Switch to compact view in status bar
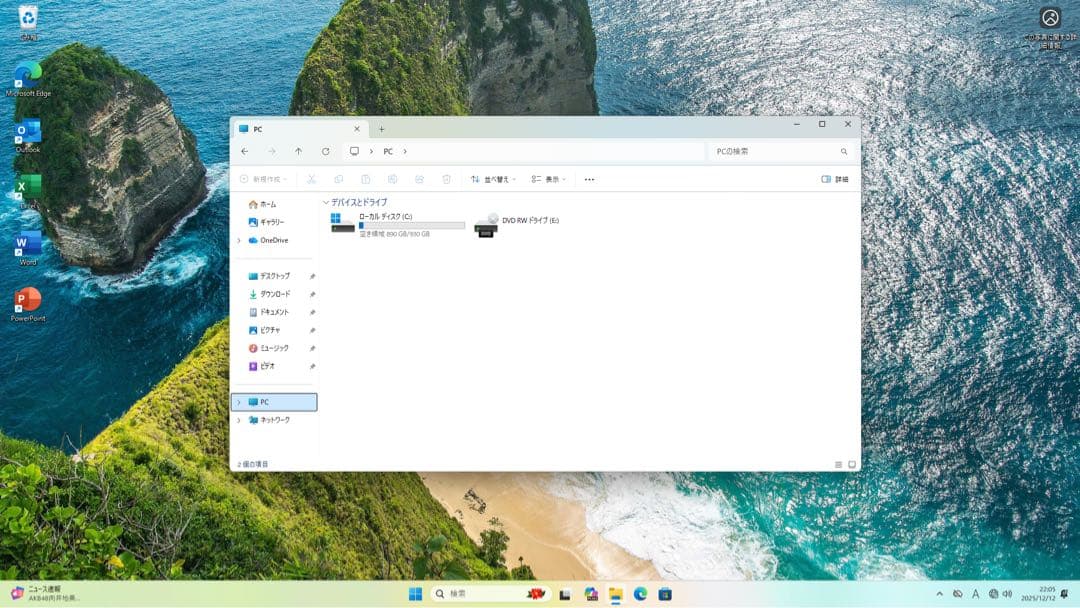The image size is (1080, 608). (838, 463)
